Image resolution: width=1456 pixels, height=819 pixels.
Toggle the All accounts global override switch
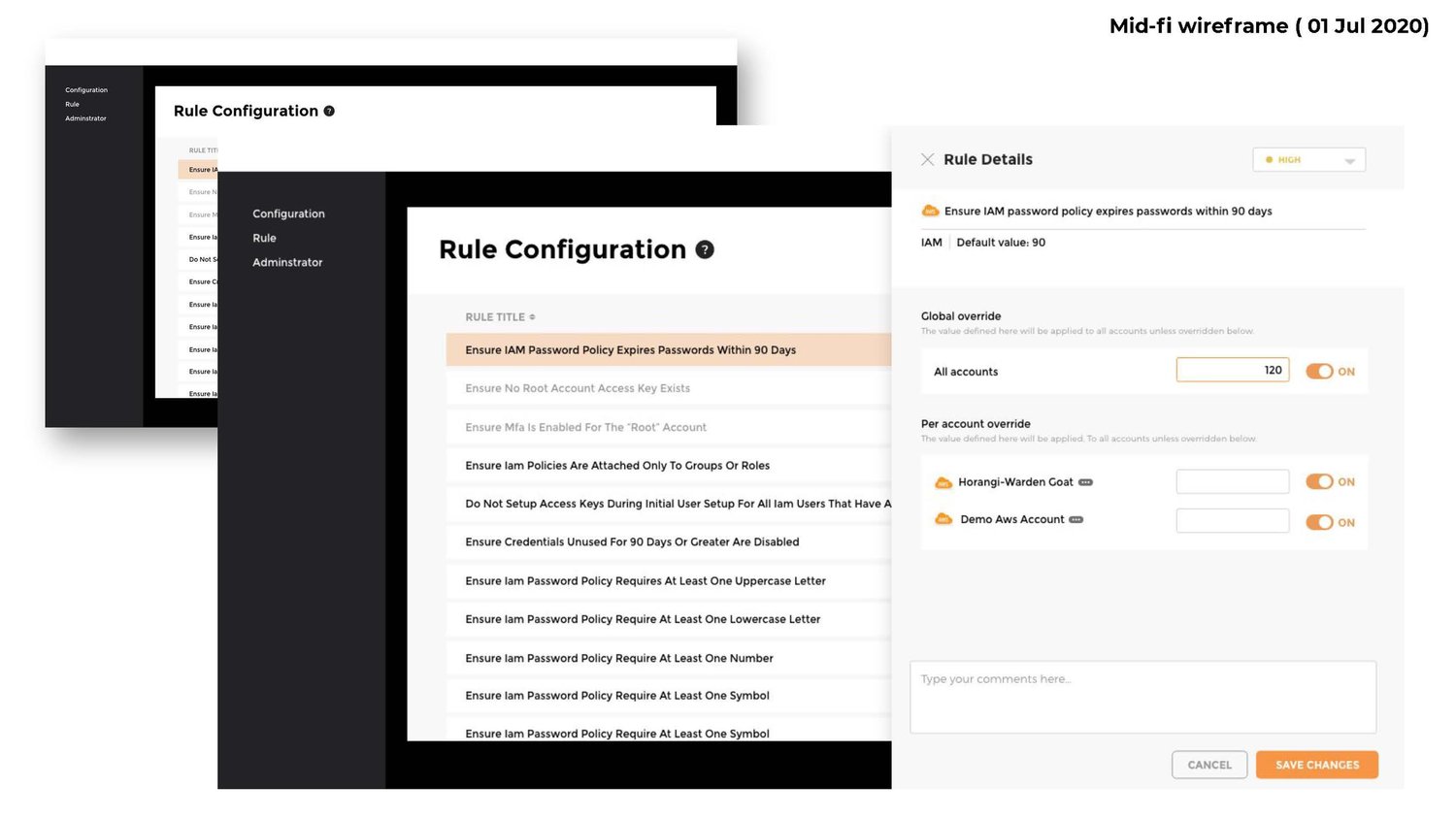pos(1319,372)
